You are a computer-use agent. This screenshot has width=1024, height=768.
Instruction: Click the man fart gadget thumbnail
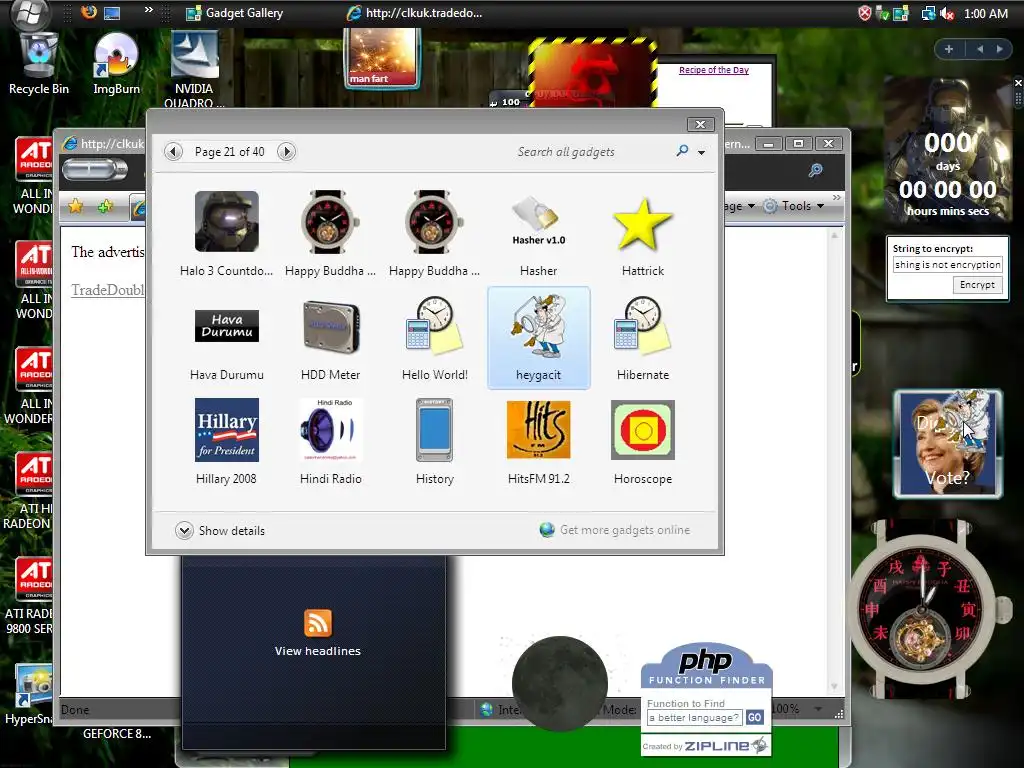(382, 57)
